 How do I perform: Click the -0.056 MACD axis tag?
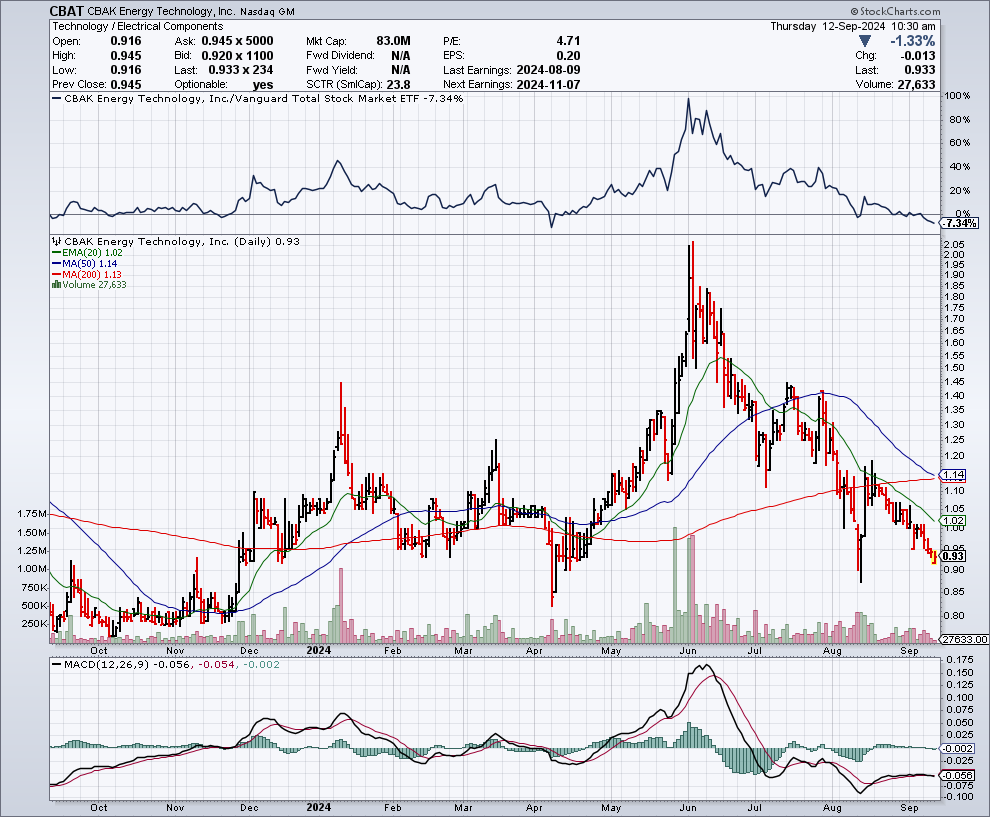[957, 776]
